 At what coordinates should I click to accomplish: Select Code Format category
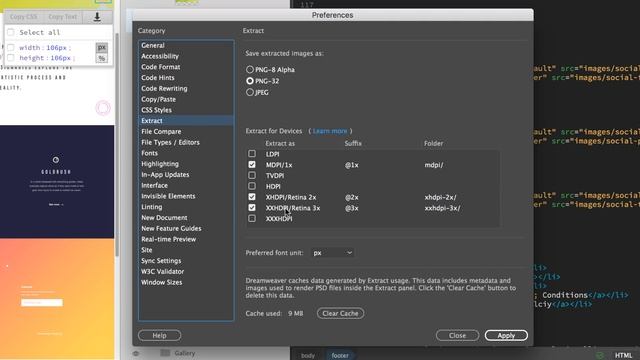[186, 67]
